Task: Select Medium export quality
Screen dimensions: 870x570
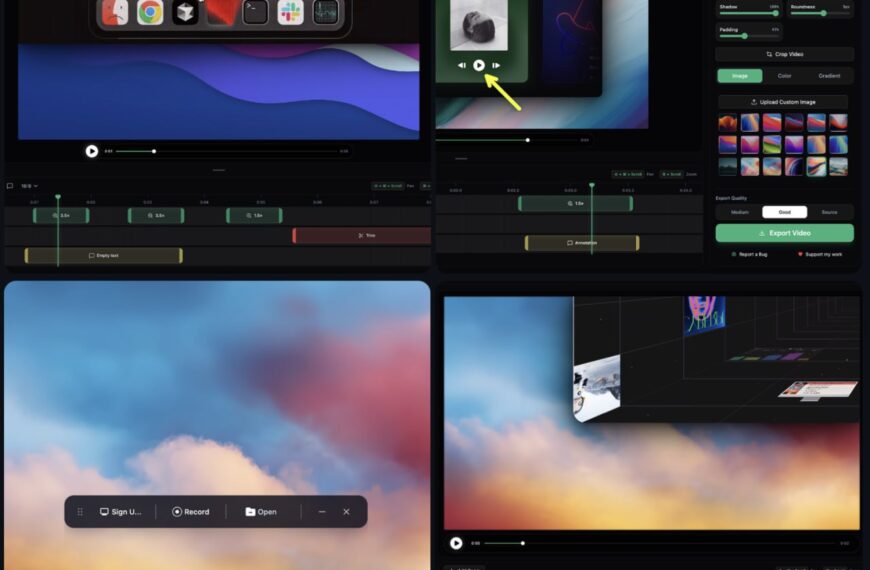Action: 739,212
